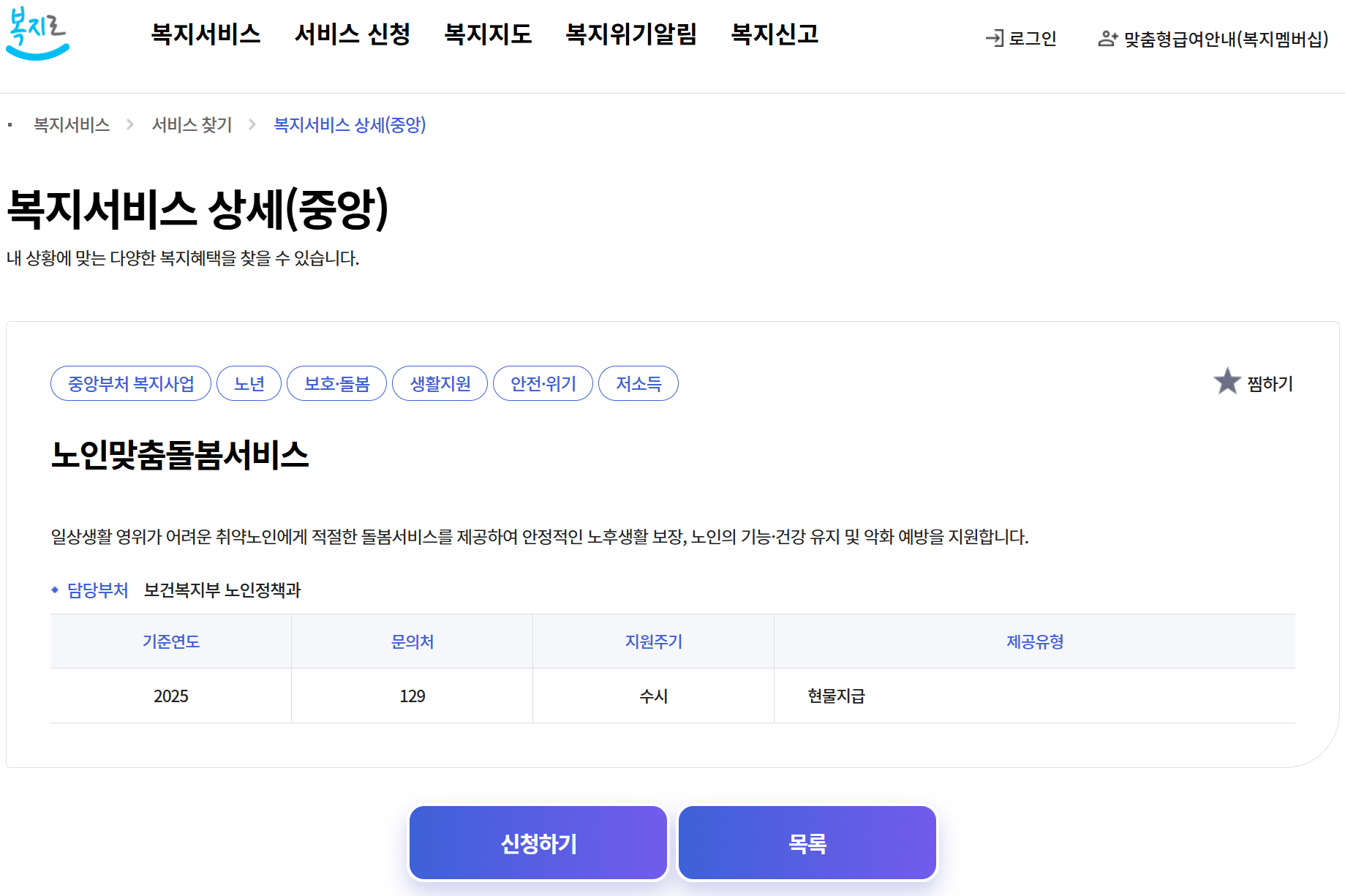Screen dimensions: 1345x896
Task: Click the 찜하기 label
Action: [x=1270, y=384]
